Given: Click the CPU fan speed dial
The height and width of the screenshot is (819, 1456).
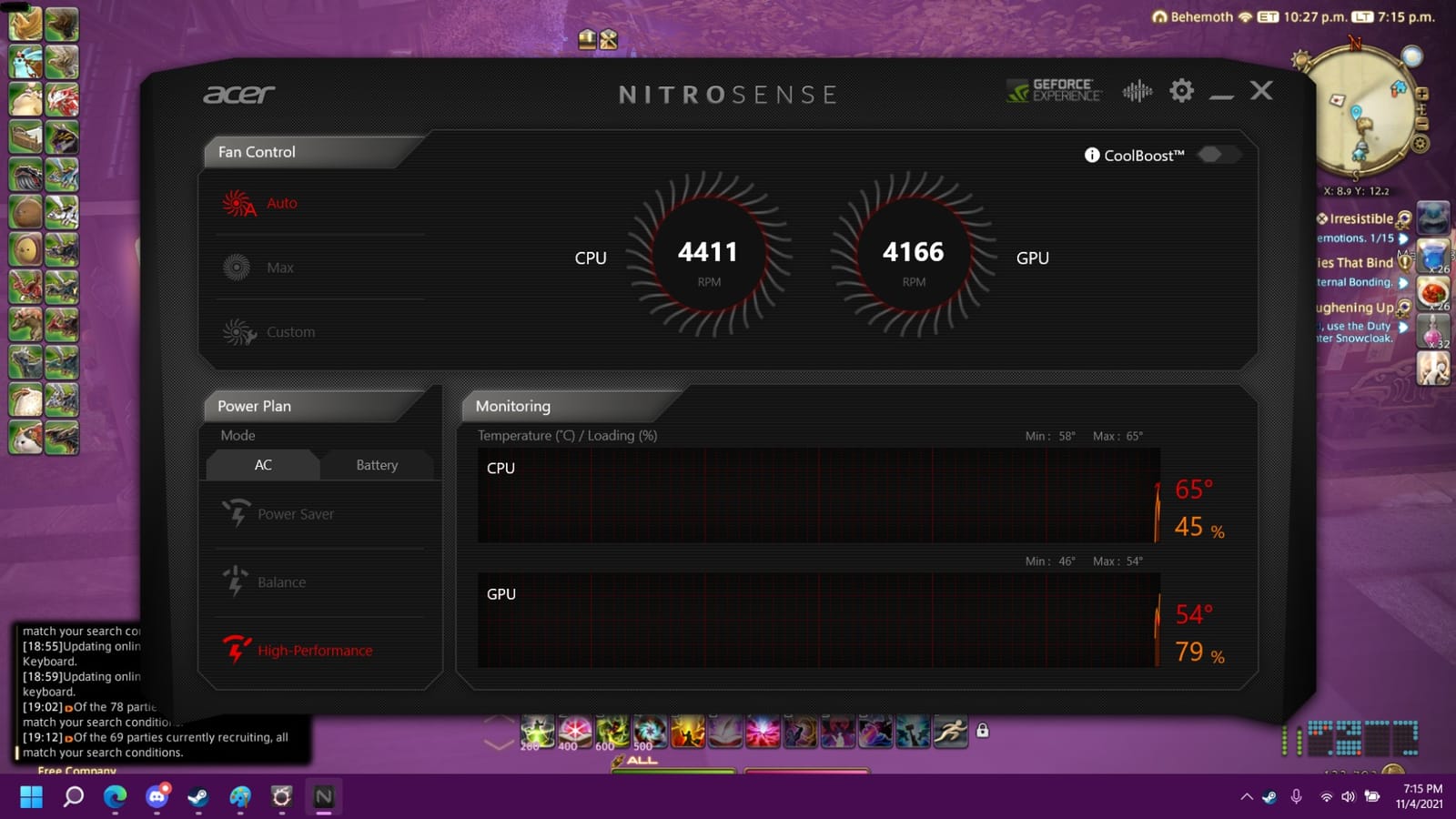Looking at the screenshot, I should tap(709, 256).
